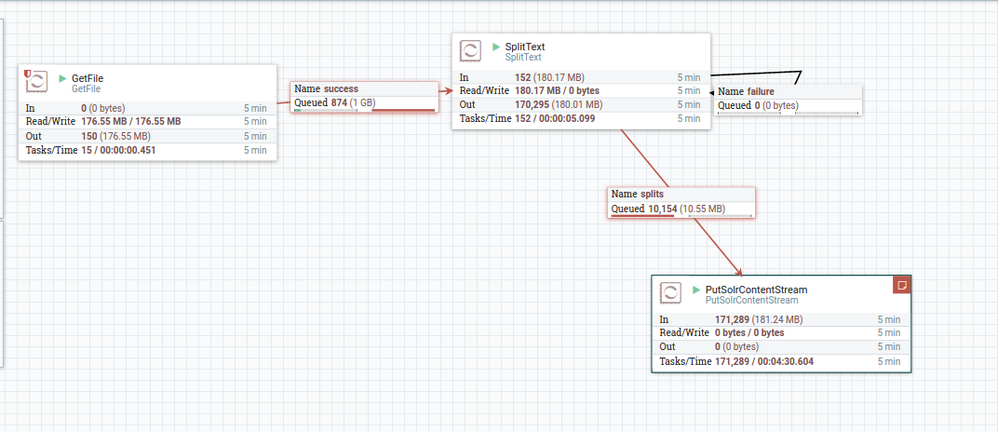The image size is (998, 432).
Task: Click SplitText In value '152 (180.17 MB)'
Action: [x=549, y=77]
